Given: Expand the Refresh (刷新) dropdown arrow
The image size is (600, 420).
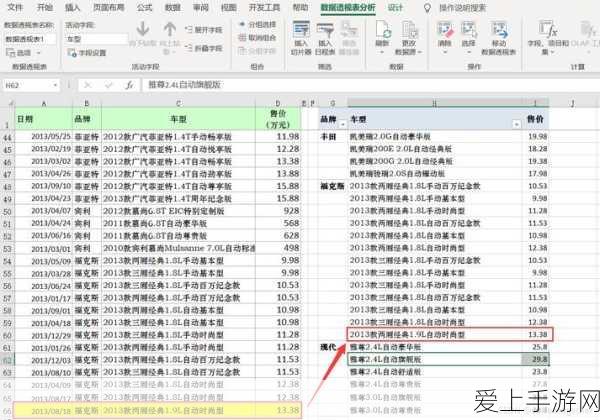Looking at the screenshot, I should (382, 52).
